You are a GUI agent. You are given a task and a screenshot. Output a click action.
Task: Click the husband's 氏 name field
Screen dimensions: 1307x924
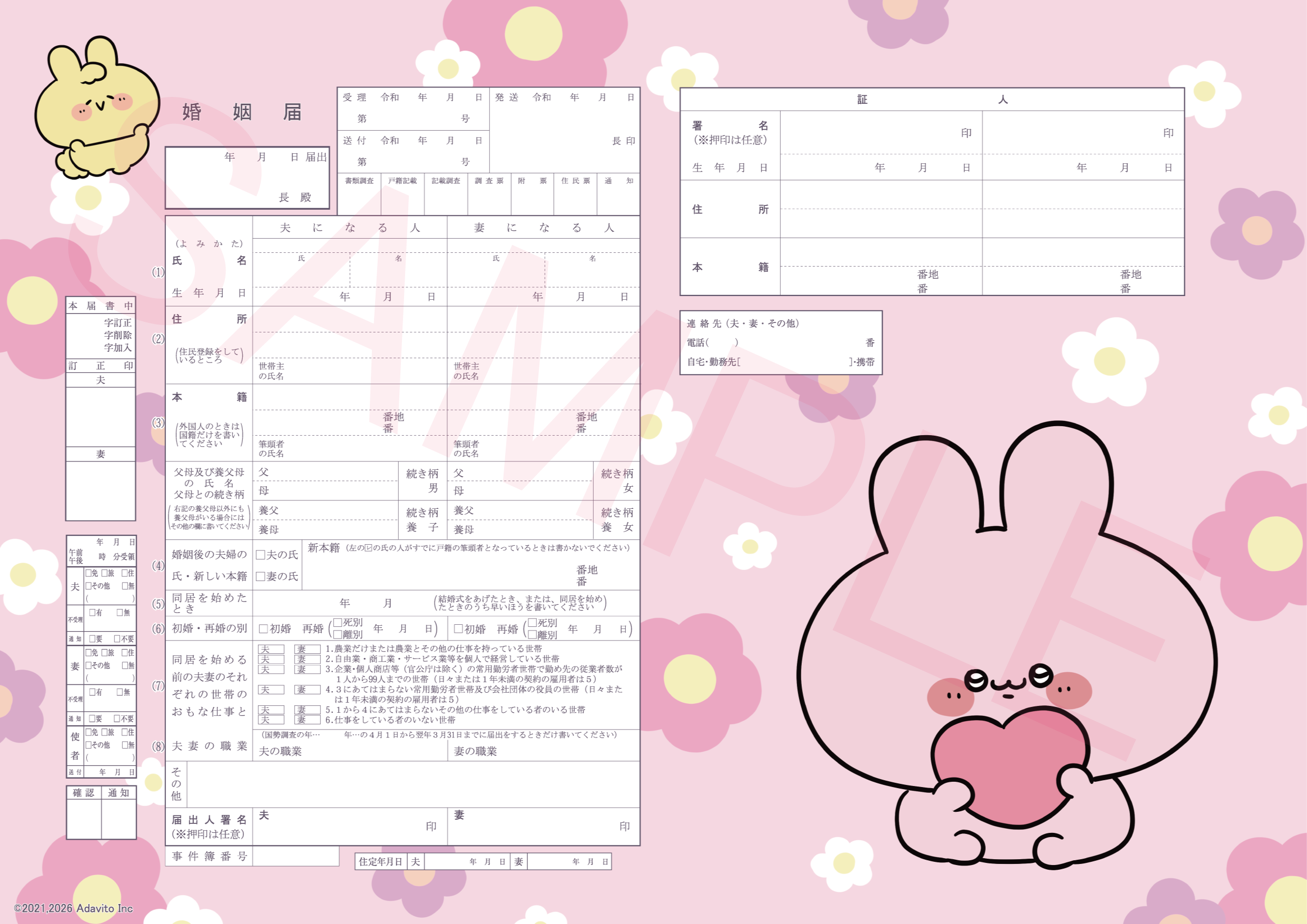(x=301, y=270)
